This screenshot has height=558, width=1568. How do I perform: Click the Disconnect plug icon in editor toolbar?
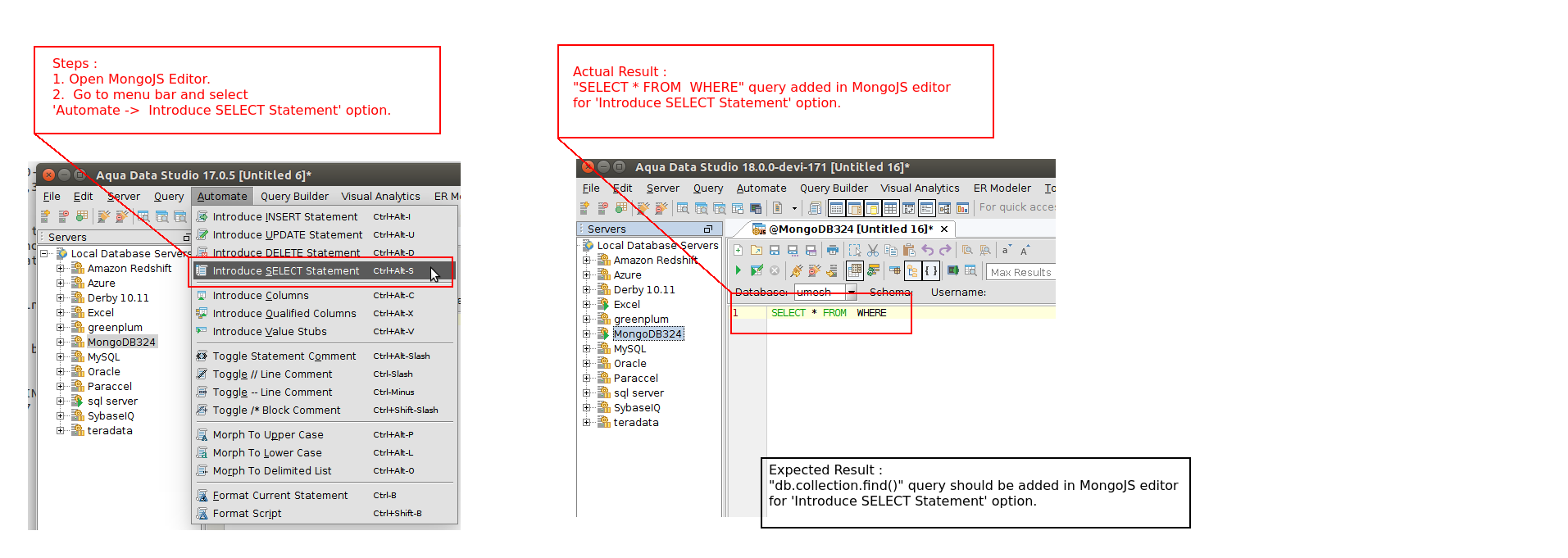point(815,270)
